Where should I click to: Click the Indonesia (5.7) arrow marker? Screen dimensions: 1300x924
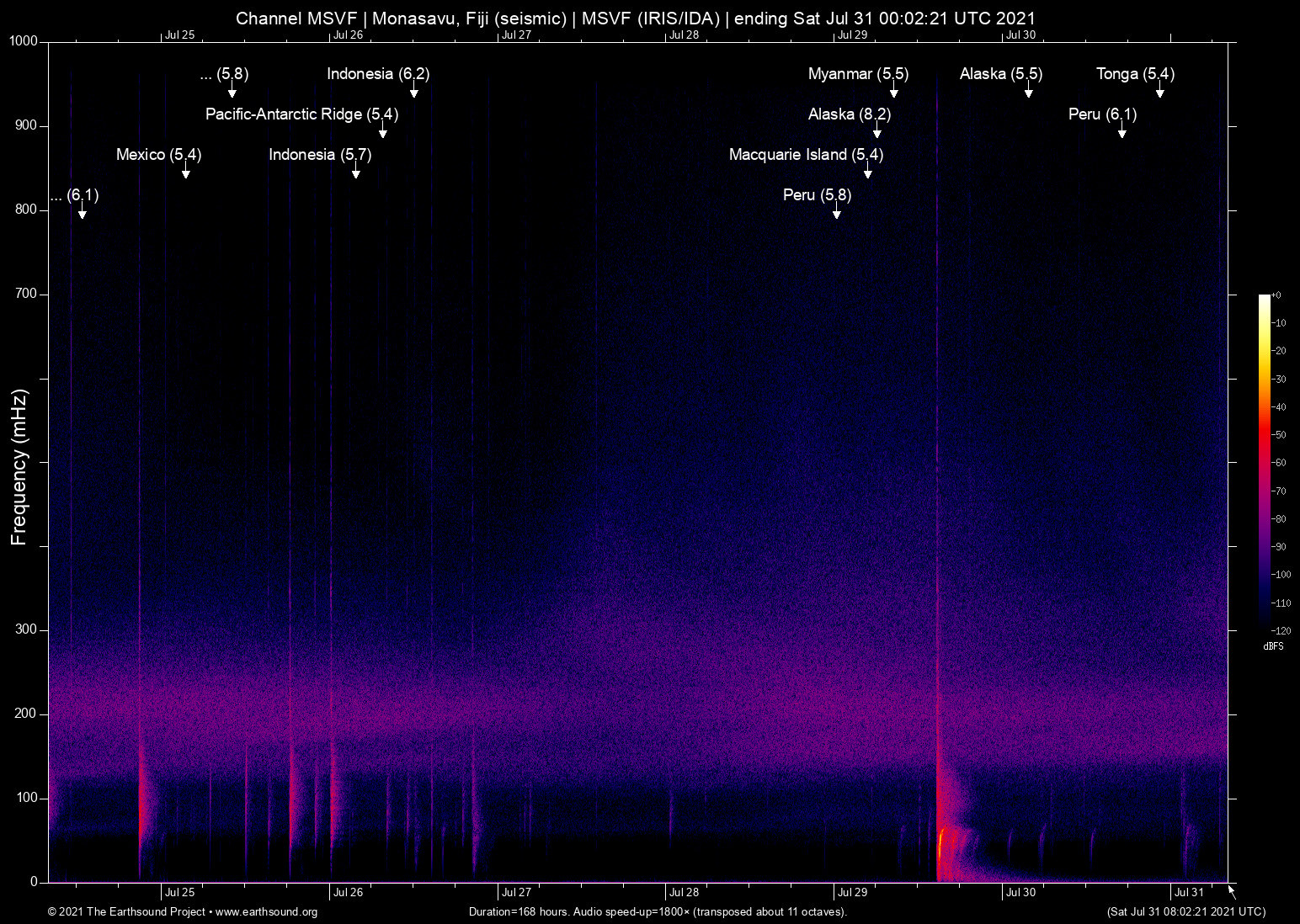356,172
